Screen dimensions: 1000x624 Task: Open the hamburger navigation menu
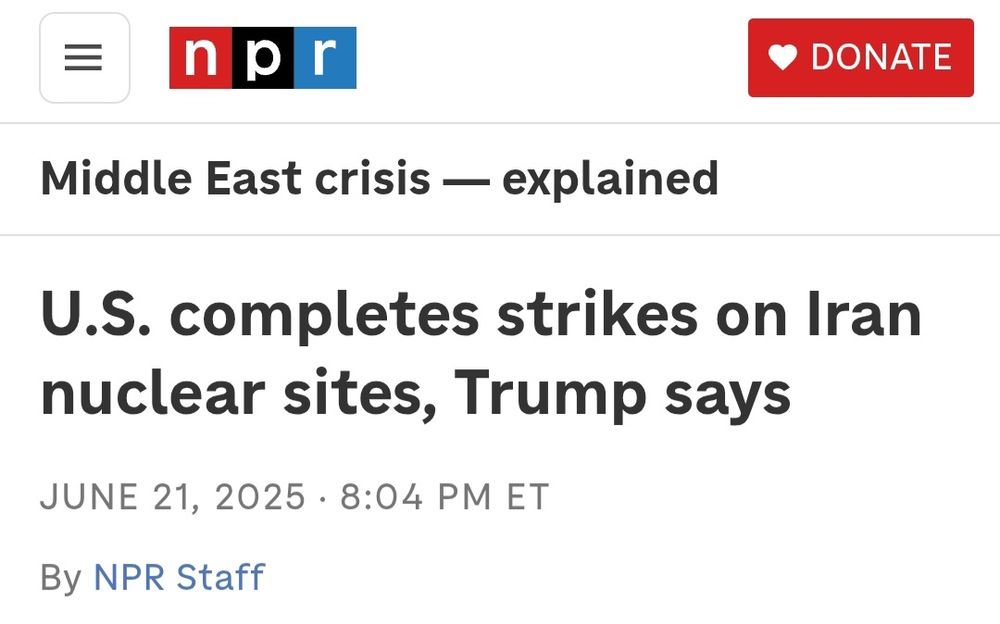[84, 57]
